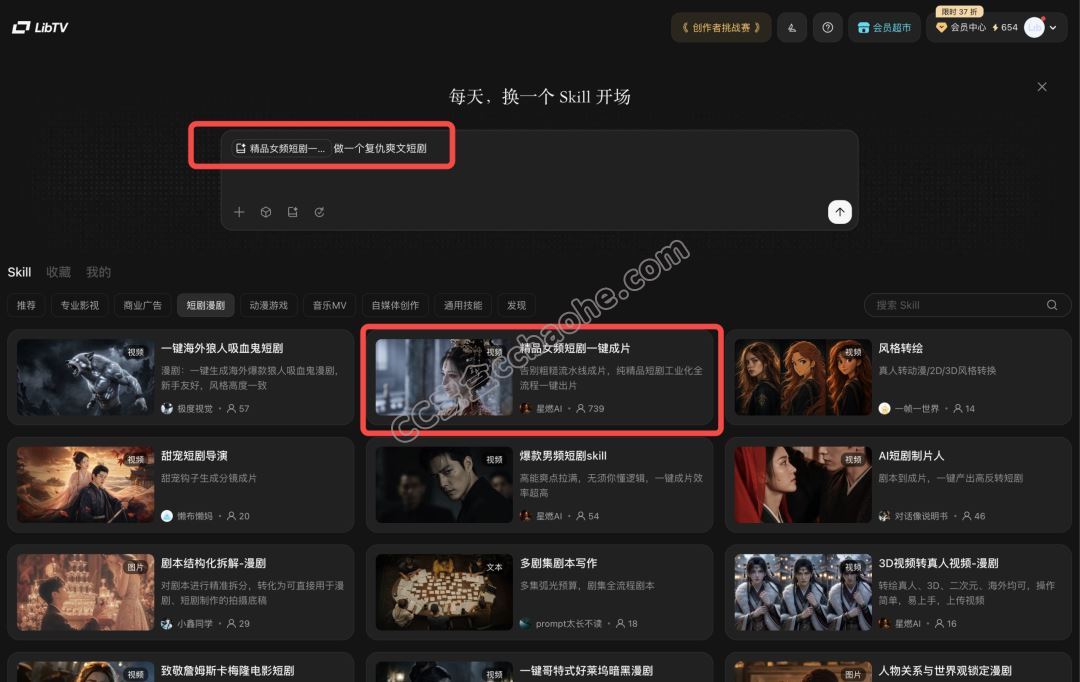Open the 创作者挑战赛 banner button

(721, 28)
